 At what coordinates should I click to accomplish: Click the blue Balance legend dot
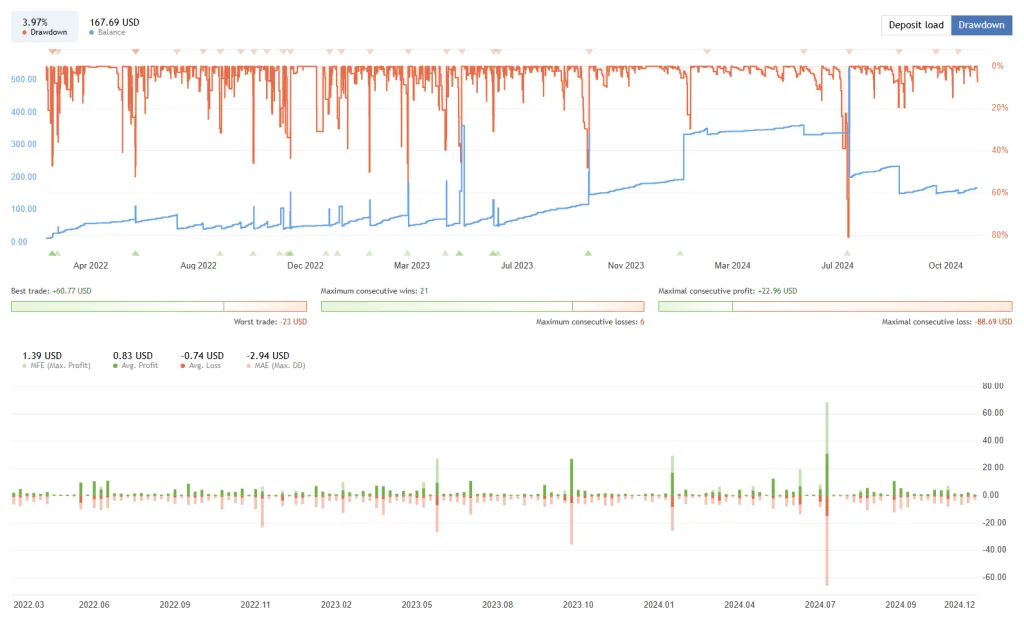coord(93,33)
